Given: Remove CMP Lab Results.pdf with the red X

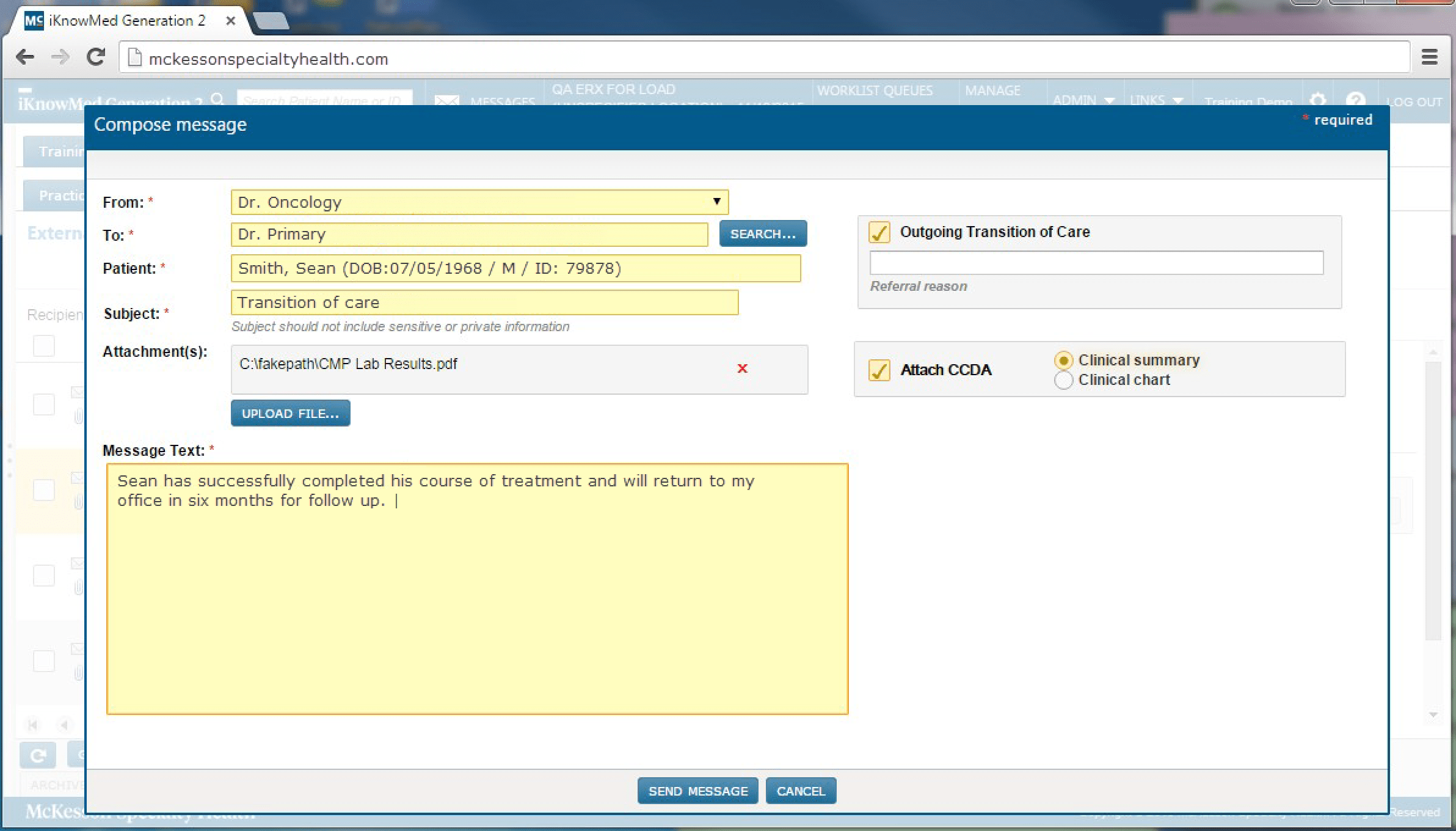Looking at the screenshot, I should click(x=743, y=368).
